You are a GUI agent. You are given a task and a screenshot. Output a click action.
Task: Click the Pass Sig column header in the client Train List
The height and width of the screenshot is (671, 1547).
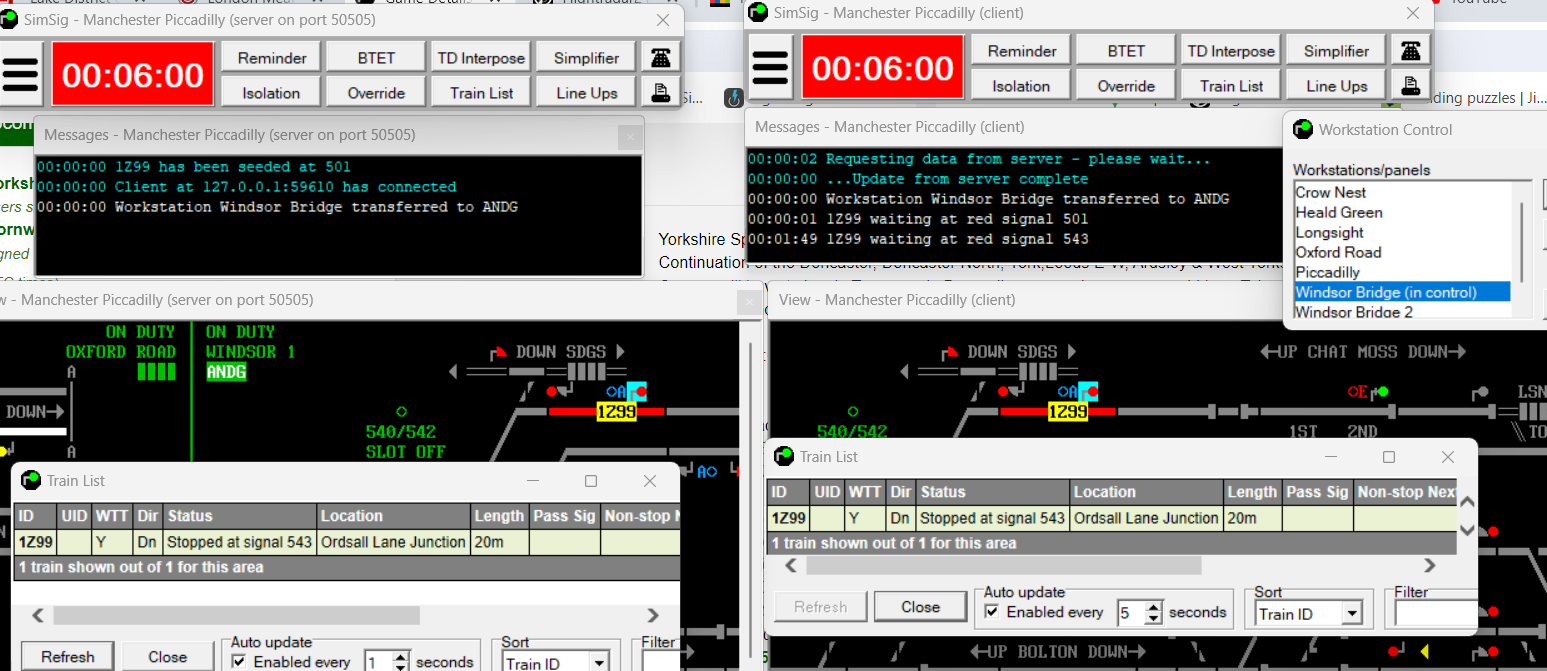1317,492
